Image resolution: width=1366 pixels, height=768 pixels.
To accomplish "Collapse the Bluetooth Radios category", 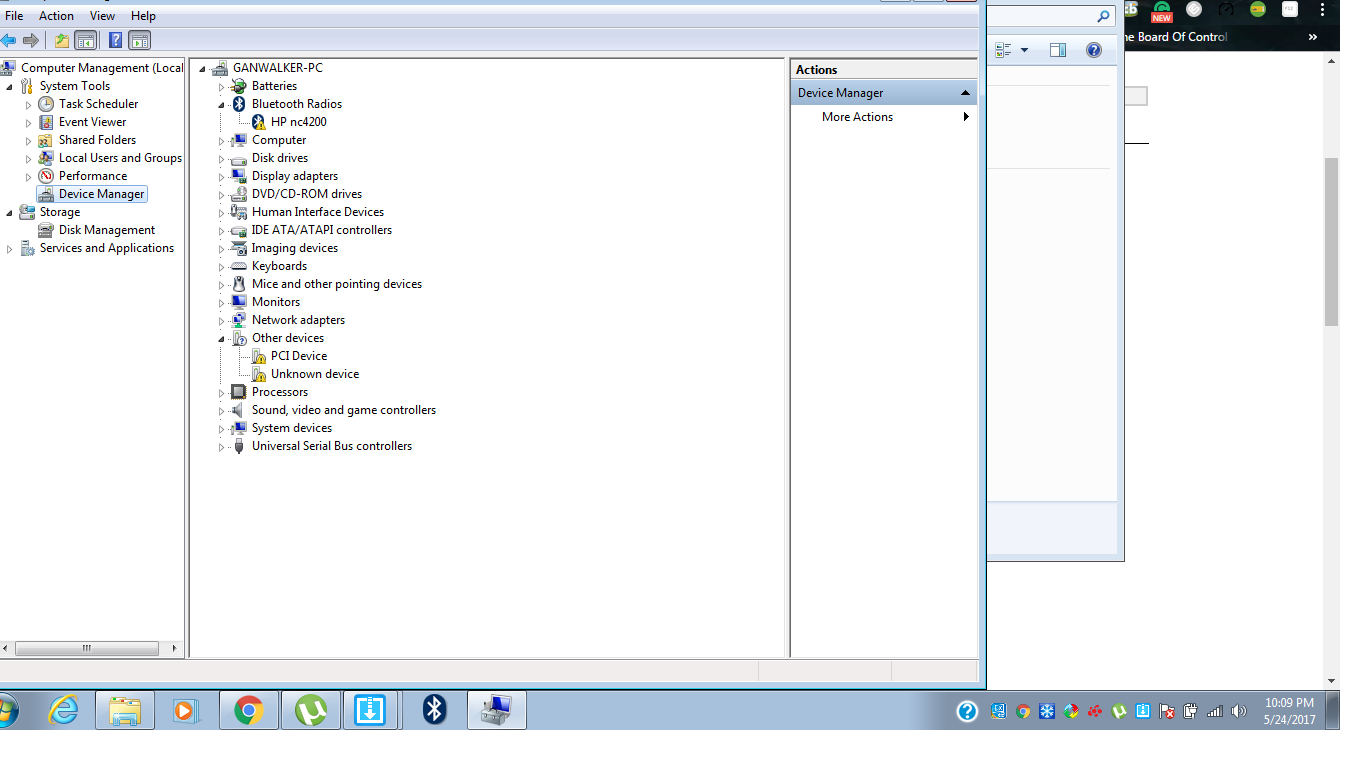I will (x=222, y=104).
